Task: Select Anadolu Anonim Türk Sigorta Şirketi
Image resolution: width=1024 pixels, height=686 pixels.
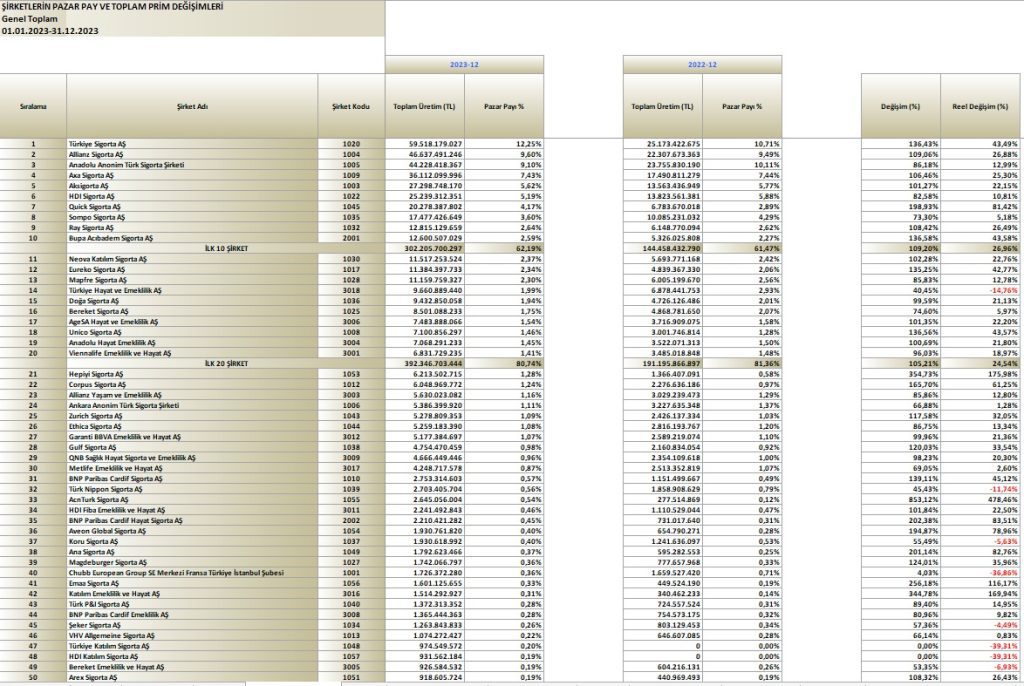Action: (127, 165)
